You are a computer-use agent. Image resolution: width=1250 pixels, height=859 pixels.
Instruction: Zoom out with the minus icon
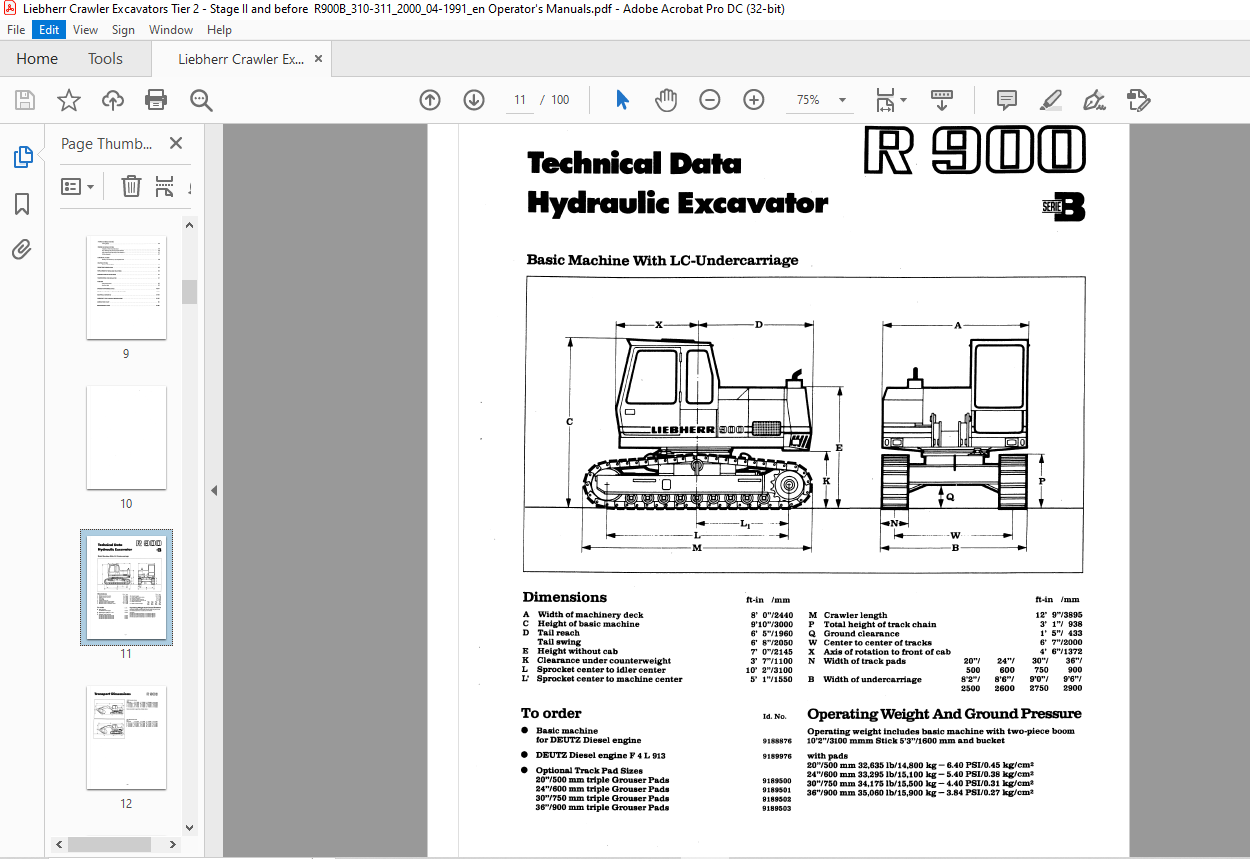(710, 100)
